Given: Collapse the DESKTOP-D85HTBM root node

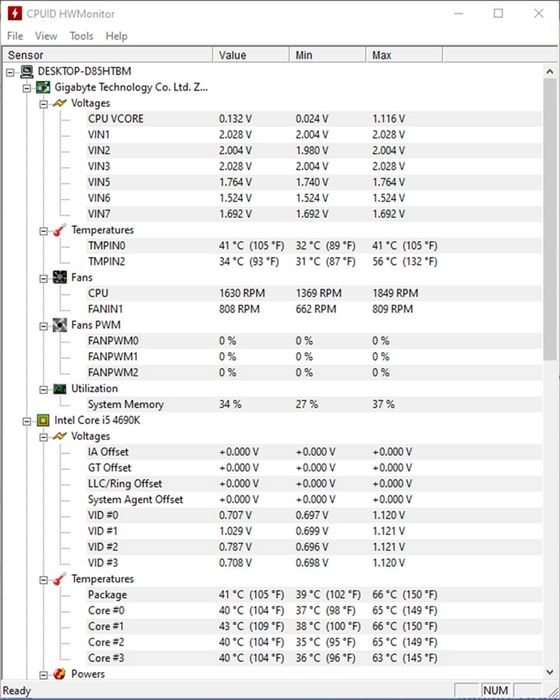Looking at the screenshot, I should point(10,72).
